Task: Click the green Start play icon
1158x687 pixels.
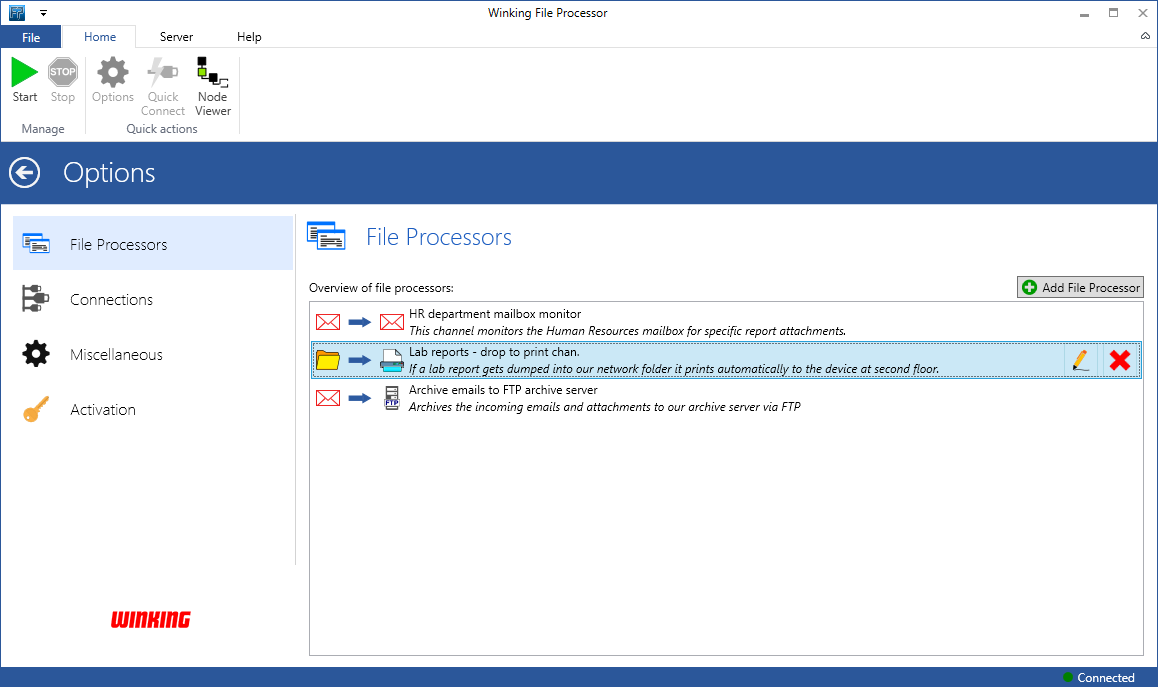Action: click(24, 72)
